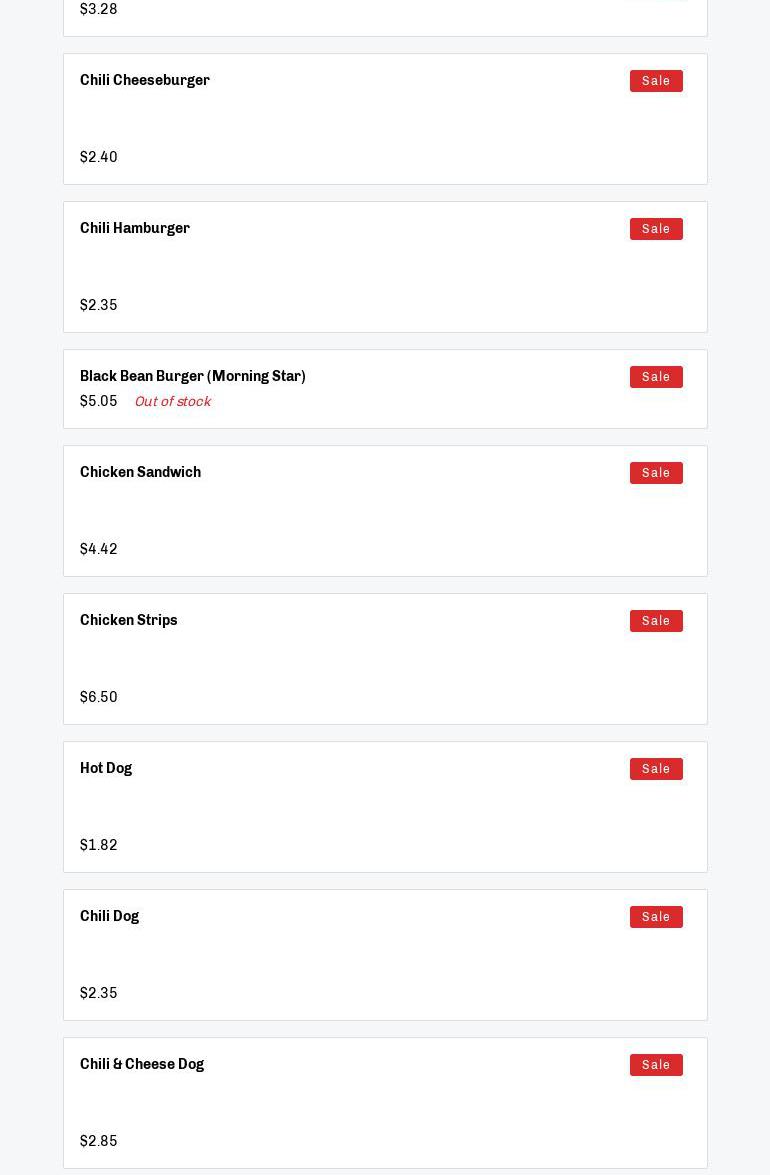Open Black Bean Burger (Morning Star) item

(x=193, y=377)
